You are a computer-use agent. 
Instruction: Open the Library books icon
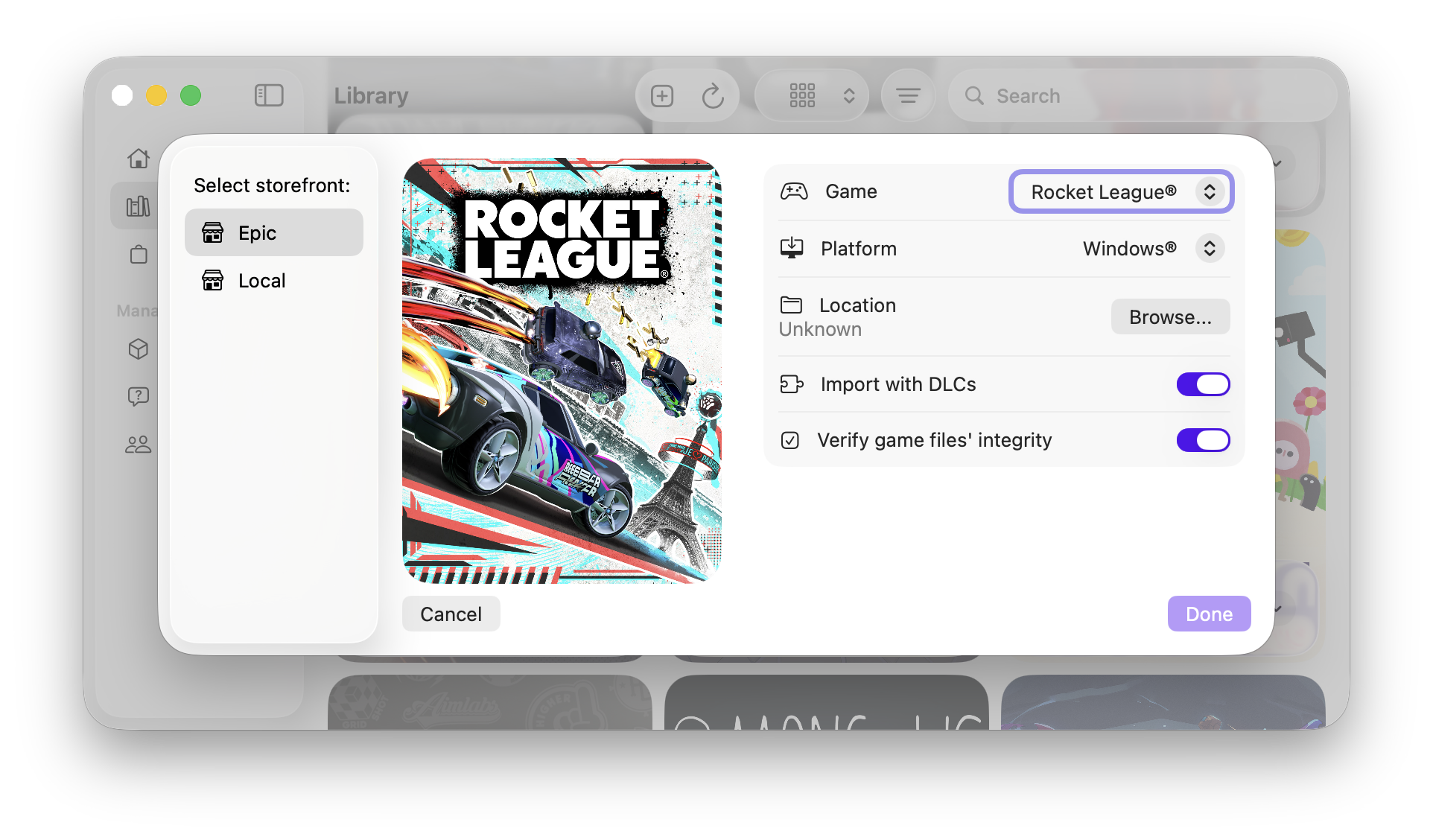point(139,206)
